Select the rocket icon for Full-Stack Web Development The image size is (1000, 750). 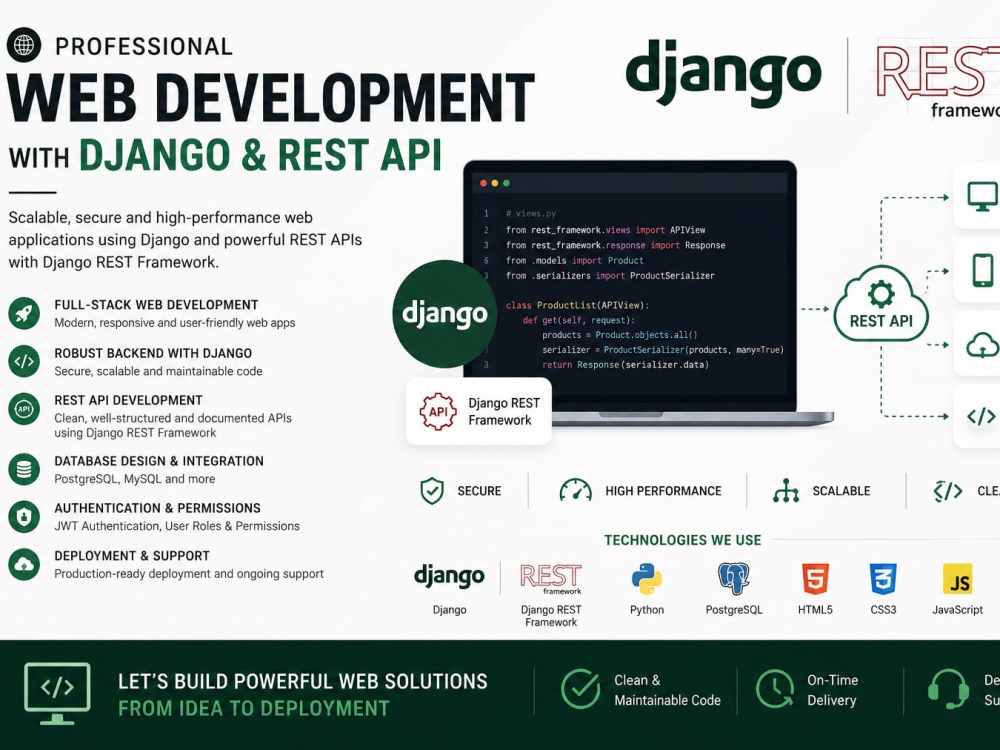(24, 313)
